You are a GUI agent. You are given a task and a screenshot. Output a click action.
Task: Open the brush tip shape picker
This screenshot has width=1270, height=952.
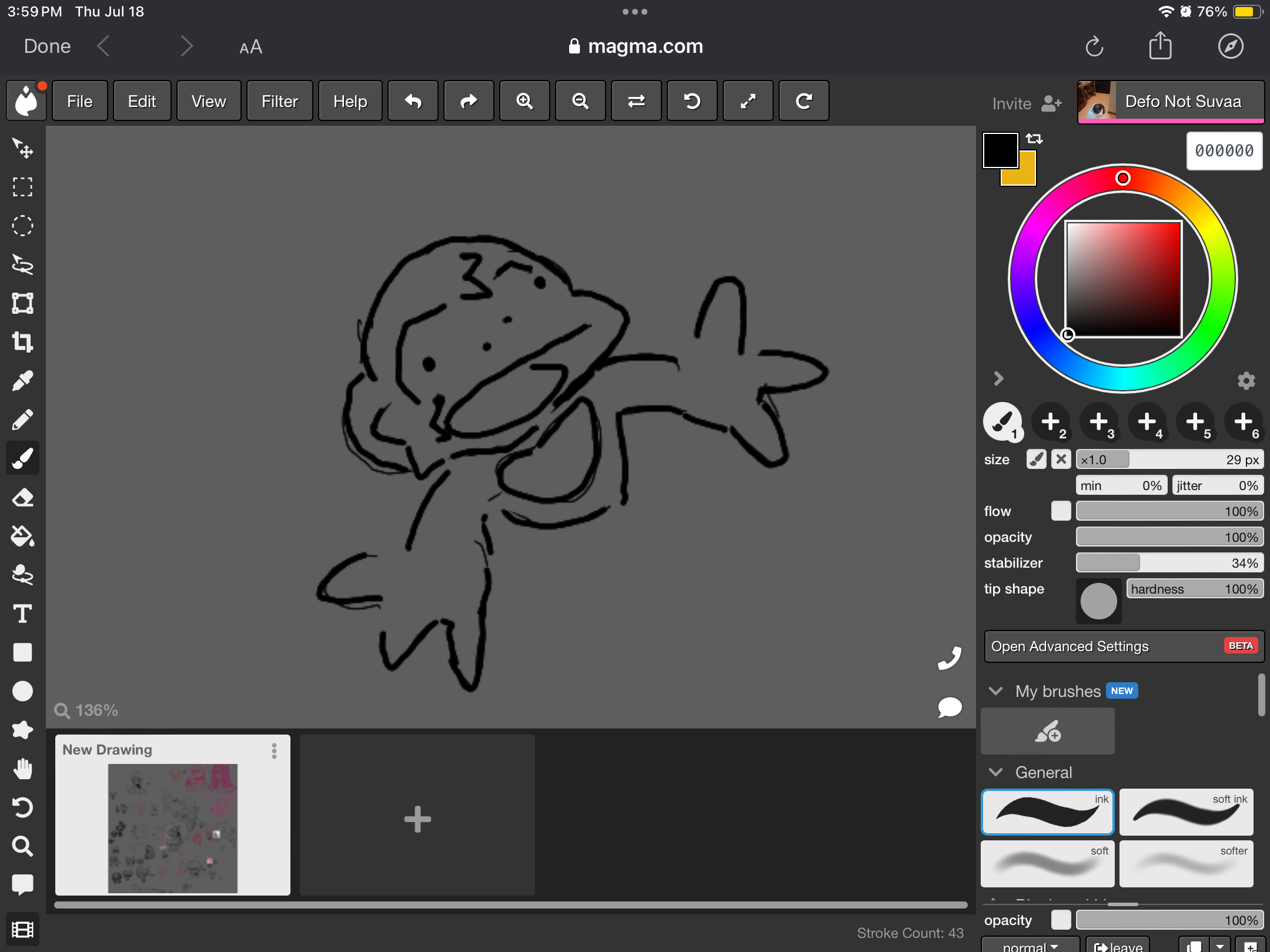click(1098, 601)
